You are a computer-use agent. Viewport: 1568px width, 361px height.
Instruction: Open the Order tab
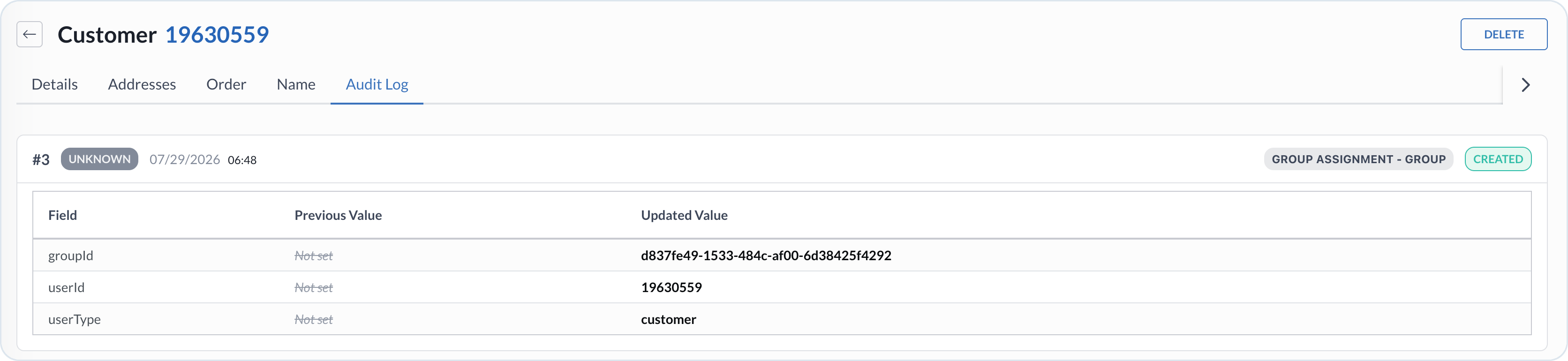tap(226, 84)
